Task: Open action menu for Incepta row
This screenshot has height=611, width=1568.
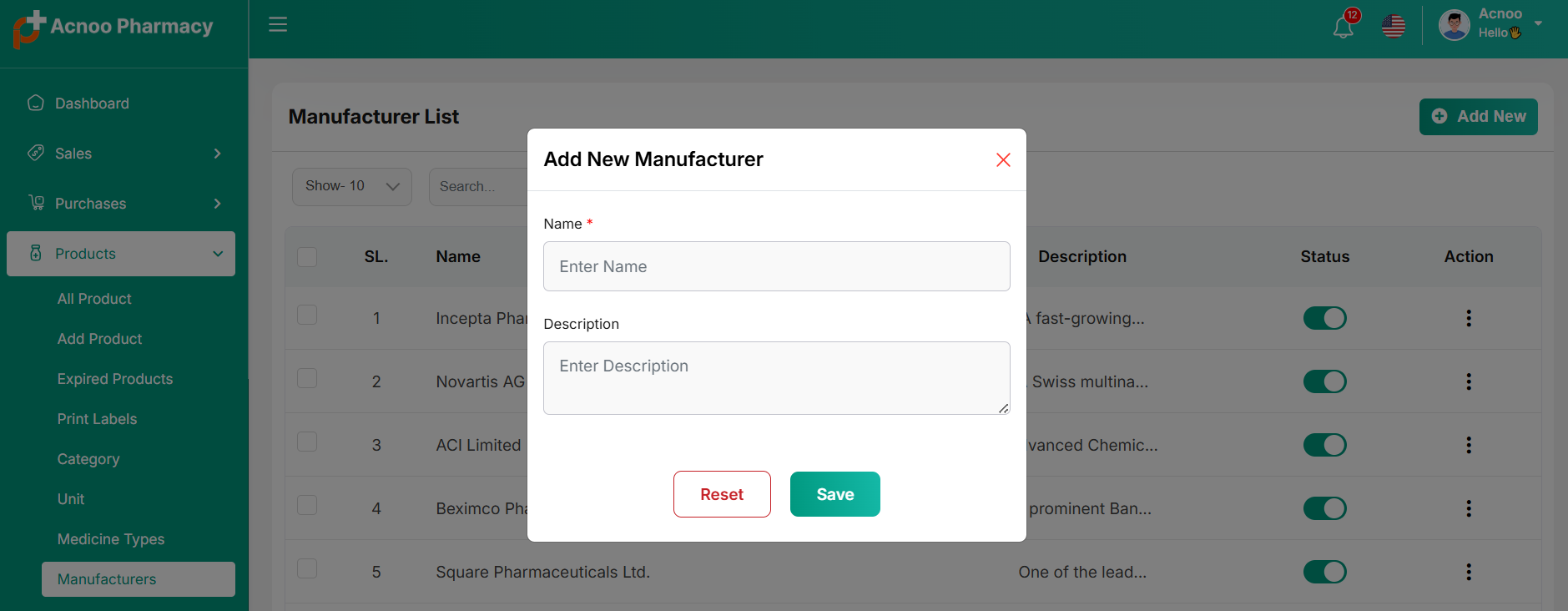Action: point(1469,318)
